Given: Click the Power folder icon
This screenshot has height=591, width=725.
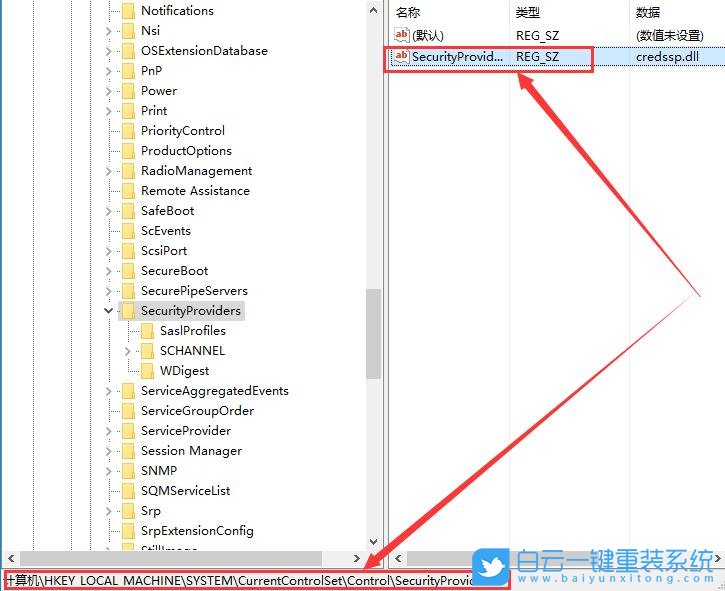Looking at the screenshot, I should click(128, 91).
